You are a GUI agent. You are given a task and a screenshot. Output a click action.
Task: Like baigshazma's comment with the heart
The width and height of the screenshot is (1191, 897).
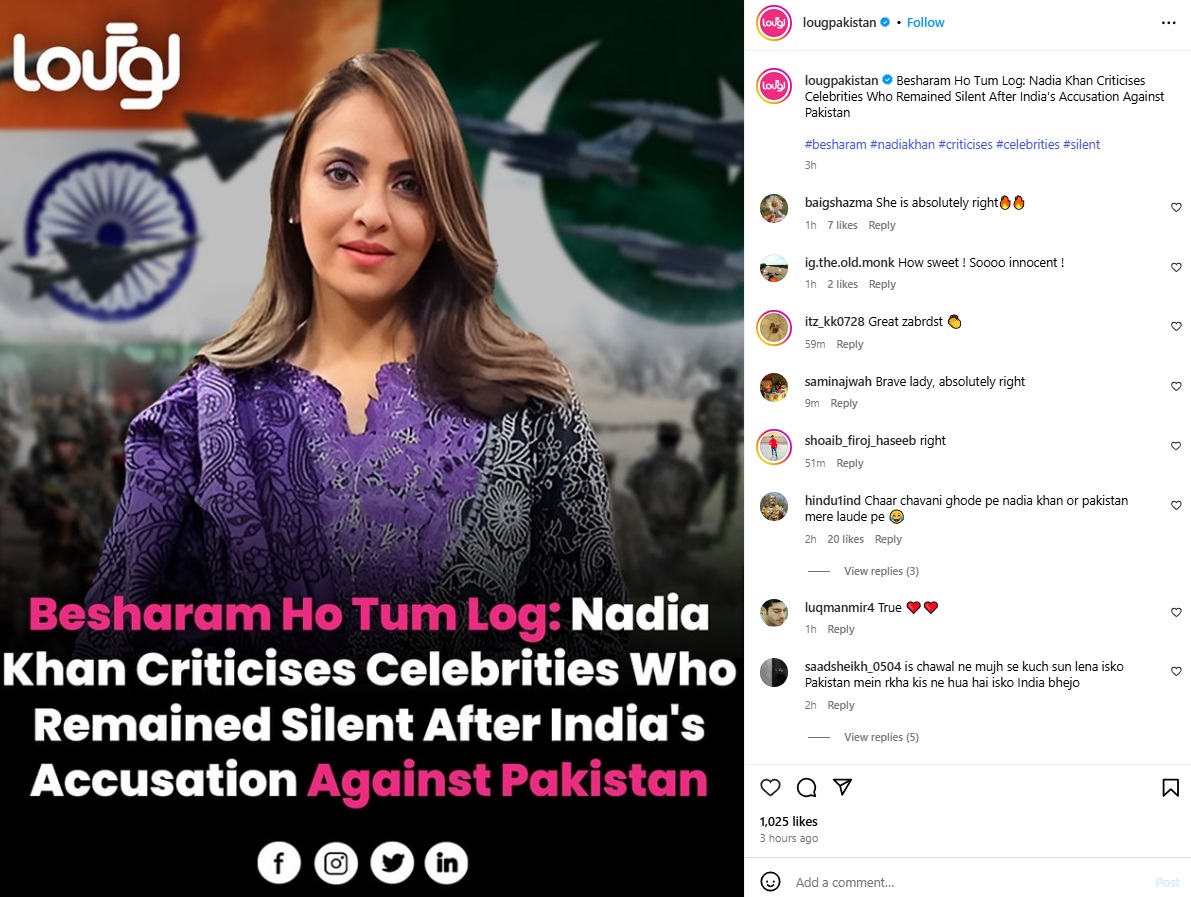tap(1176, 207)
